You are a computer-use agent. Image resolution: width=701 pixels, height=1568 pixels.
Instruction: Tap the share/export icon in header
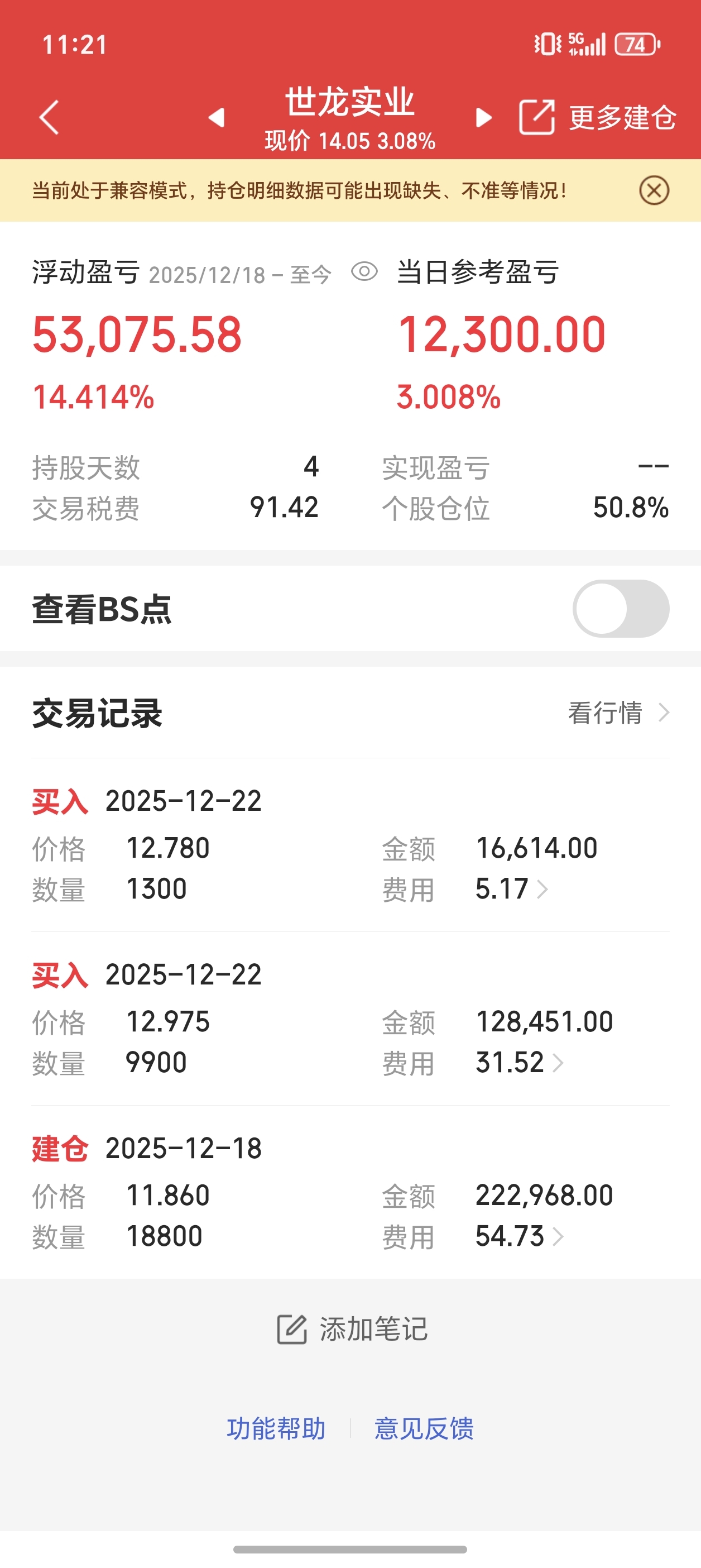coord(536,117)
